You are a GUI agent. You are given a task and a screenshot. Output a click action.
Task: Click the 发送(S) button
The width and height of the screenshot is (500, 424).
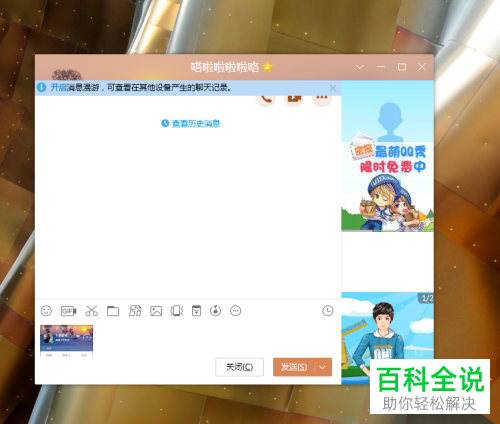coord(294,367)
